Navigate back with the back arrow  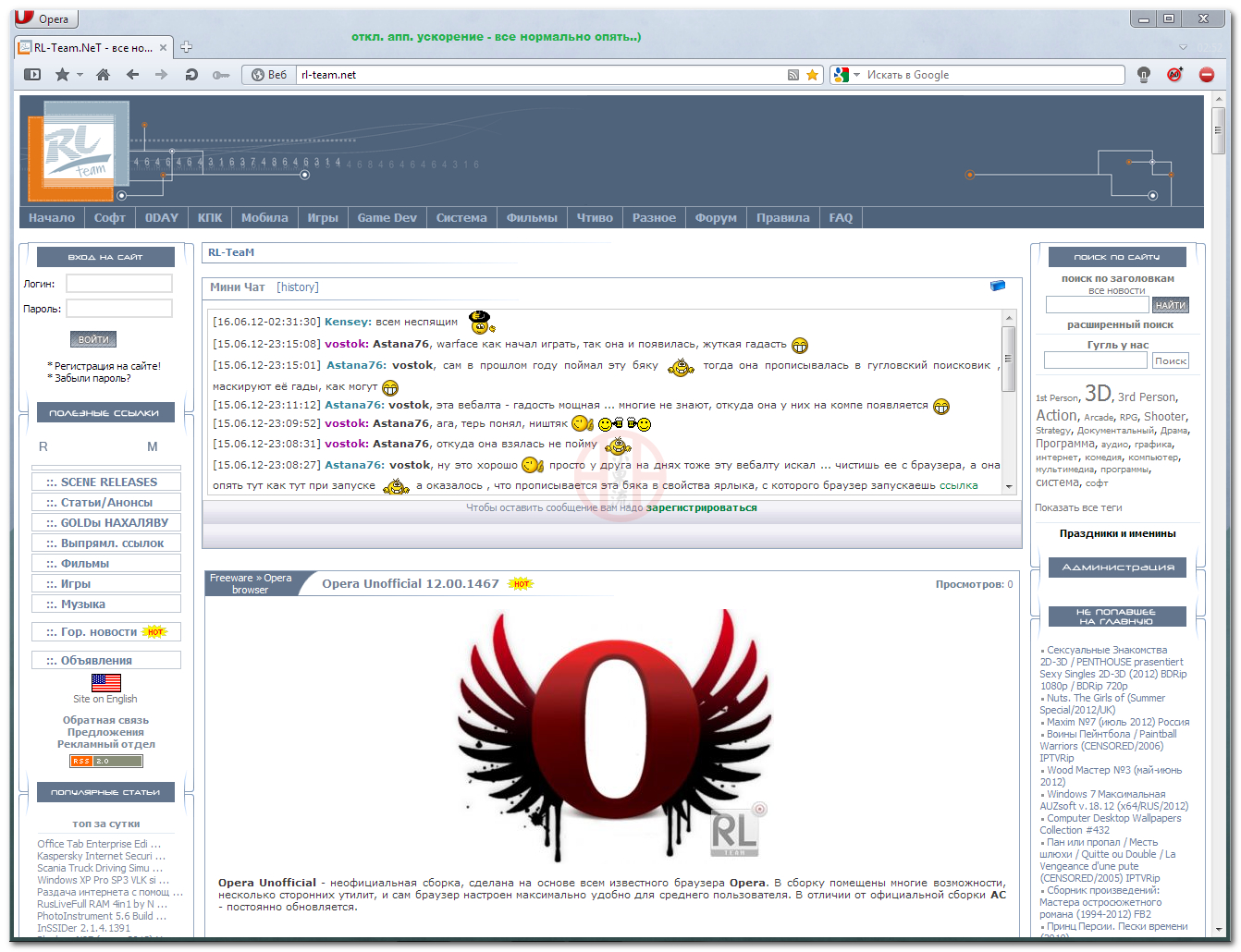coord(132,75)
